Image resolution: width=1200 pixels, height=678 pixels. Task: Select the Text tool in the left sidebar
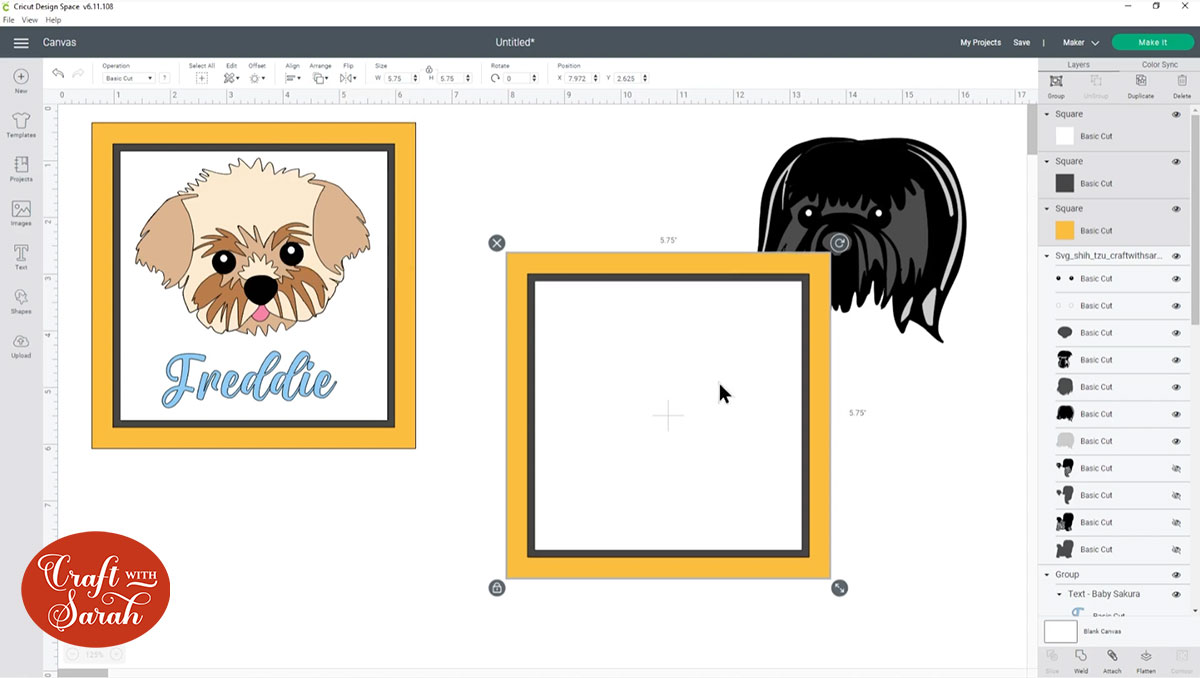(20, 253)
